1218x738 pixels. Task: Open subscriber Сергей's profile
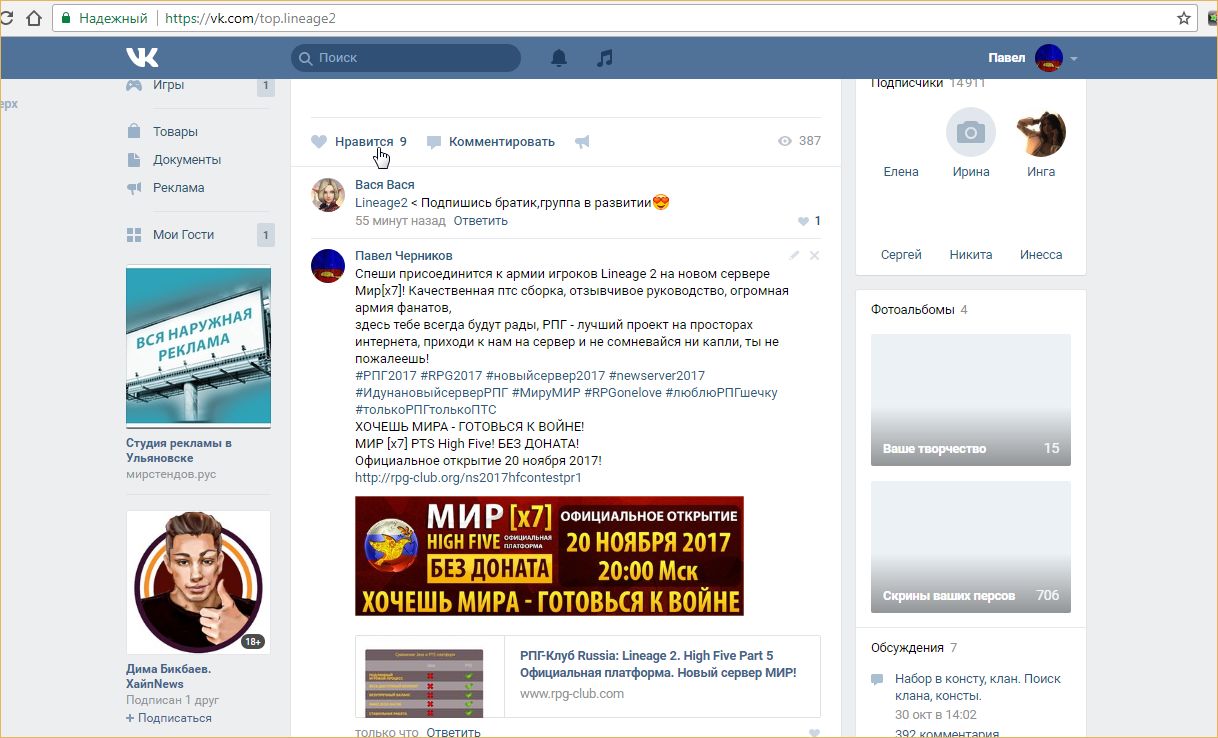pos(901,255)
